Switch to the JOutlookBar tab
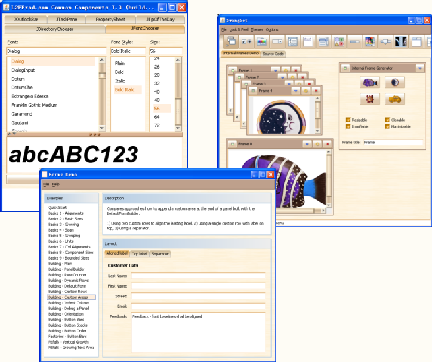Image resolution: width=432 pixels, height=362 pixels. [26, 19]
